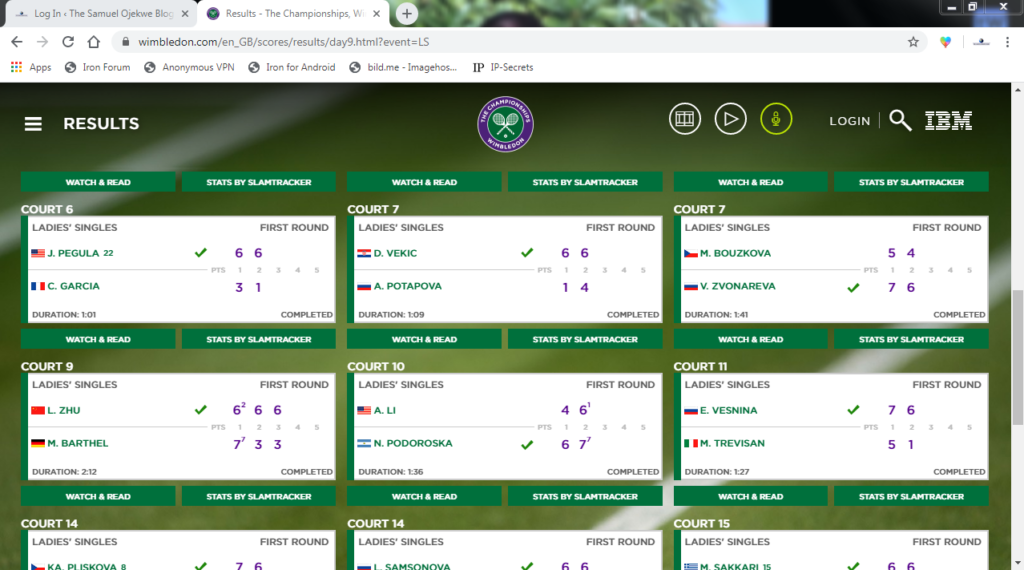1024x570 pixels.
Task: Click player name J. Pegula
Action: click(73, 253)
